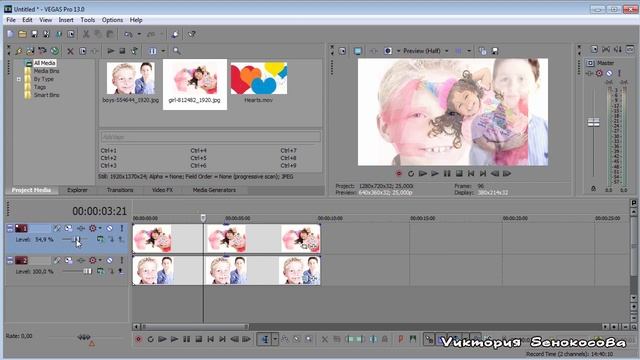Toggle Enable Snapping in timeline toolbar
The width and height of the screenshot is (640, 360).
[429, 339]
